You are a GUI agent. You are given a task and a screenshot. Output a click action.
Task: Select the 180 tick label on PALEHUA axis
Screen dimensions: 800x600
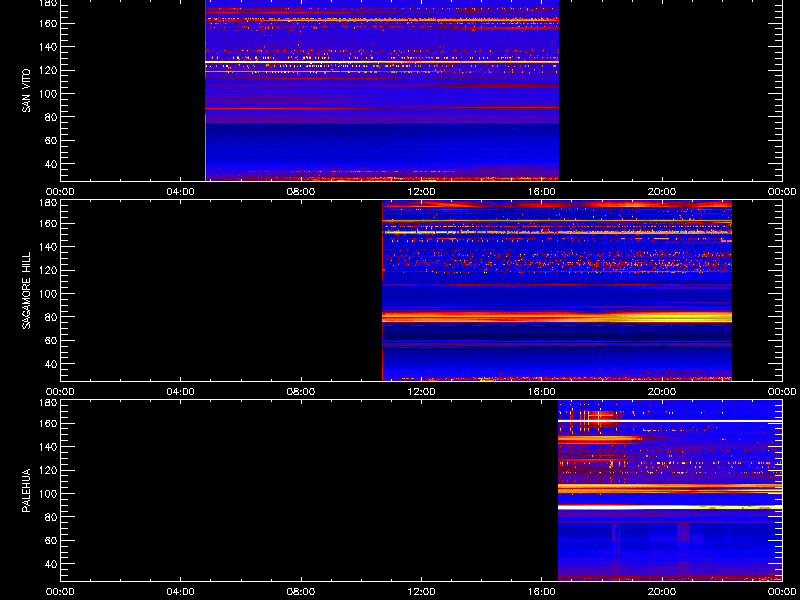[50, 403]
